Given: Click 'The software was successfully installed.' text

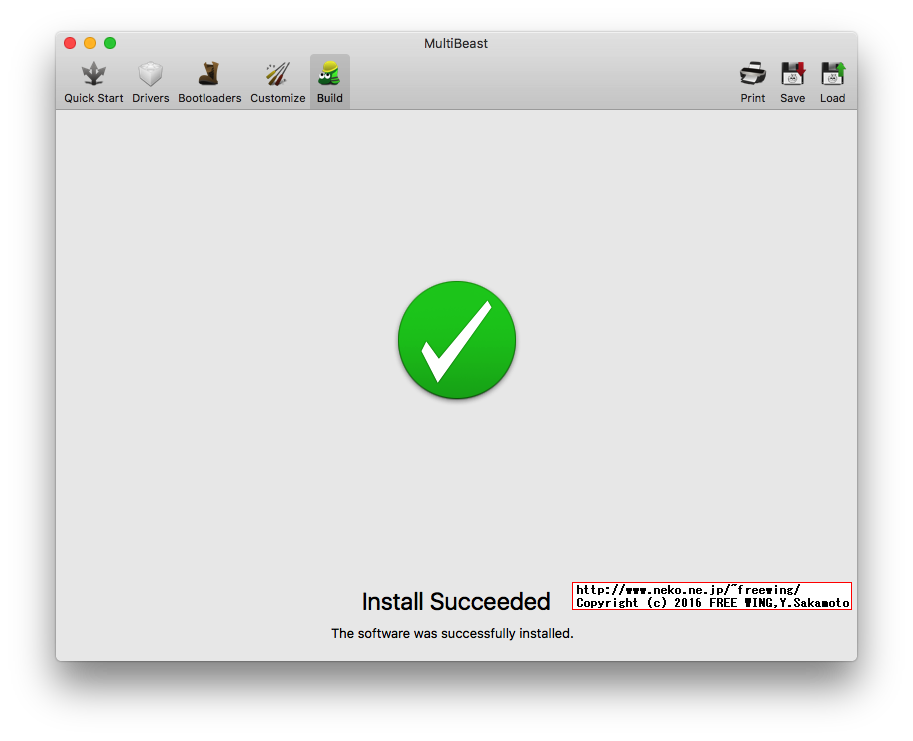Looking at the screenshot, I should [452, 633].
